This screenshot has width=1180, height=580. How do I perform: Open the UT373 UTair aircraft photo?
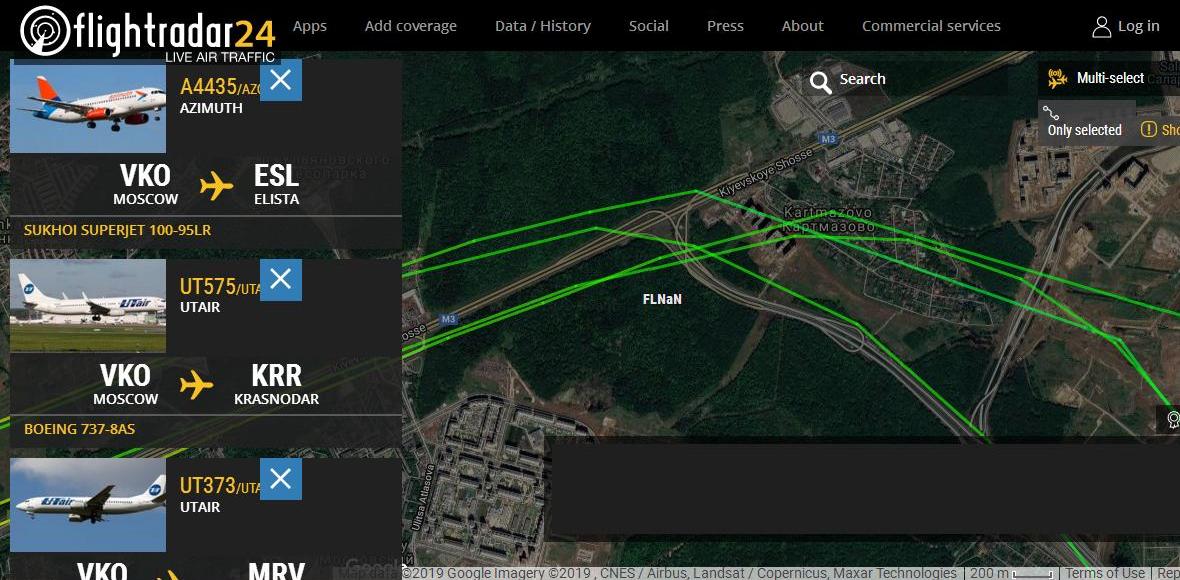(88, 505)
